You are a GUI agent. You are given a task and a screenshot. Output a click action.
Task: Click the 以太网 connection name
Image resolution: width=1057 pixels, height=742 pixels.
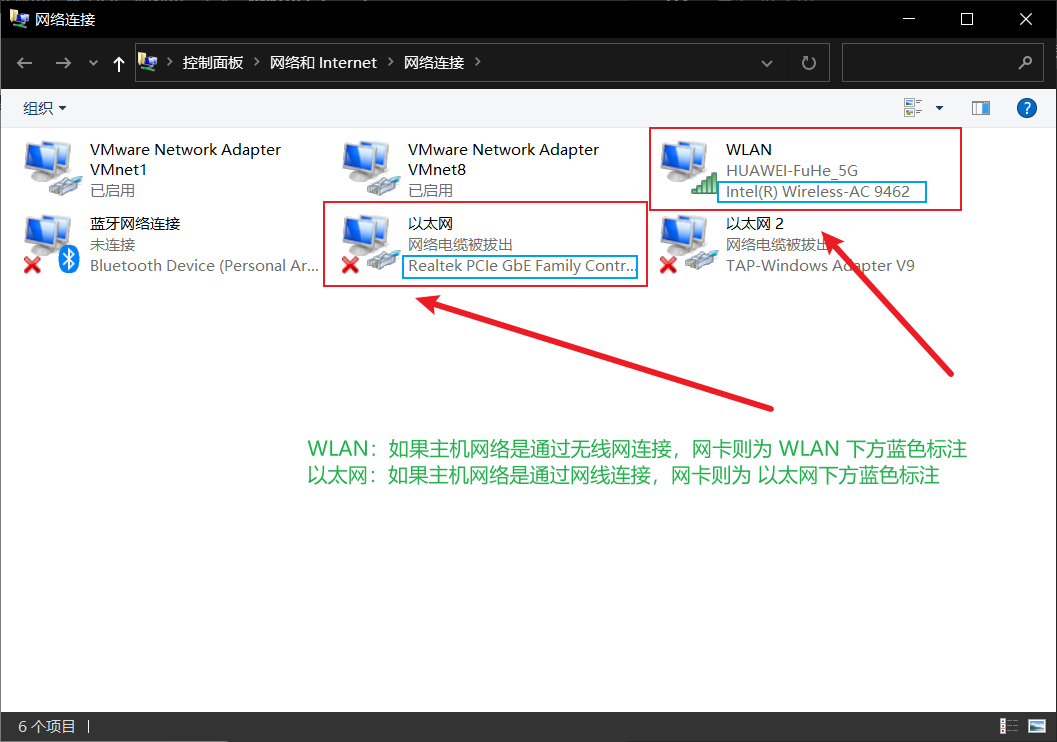pyautogui.click(x=430, y=224)
